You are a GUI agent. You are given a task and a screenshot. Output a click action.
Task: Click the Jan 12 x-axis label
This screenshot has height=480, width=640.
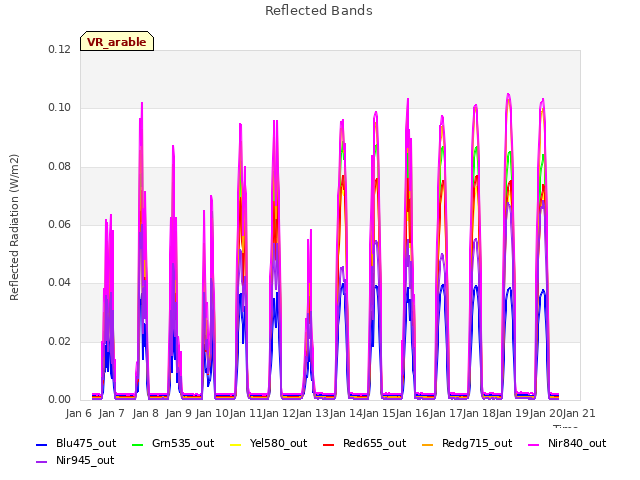279,413
